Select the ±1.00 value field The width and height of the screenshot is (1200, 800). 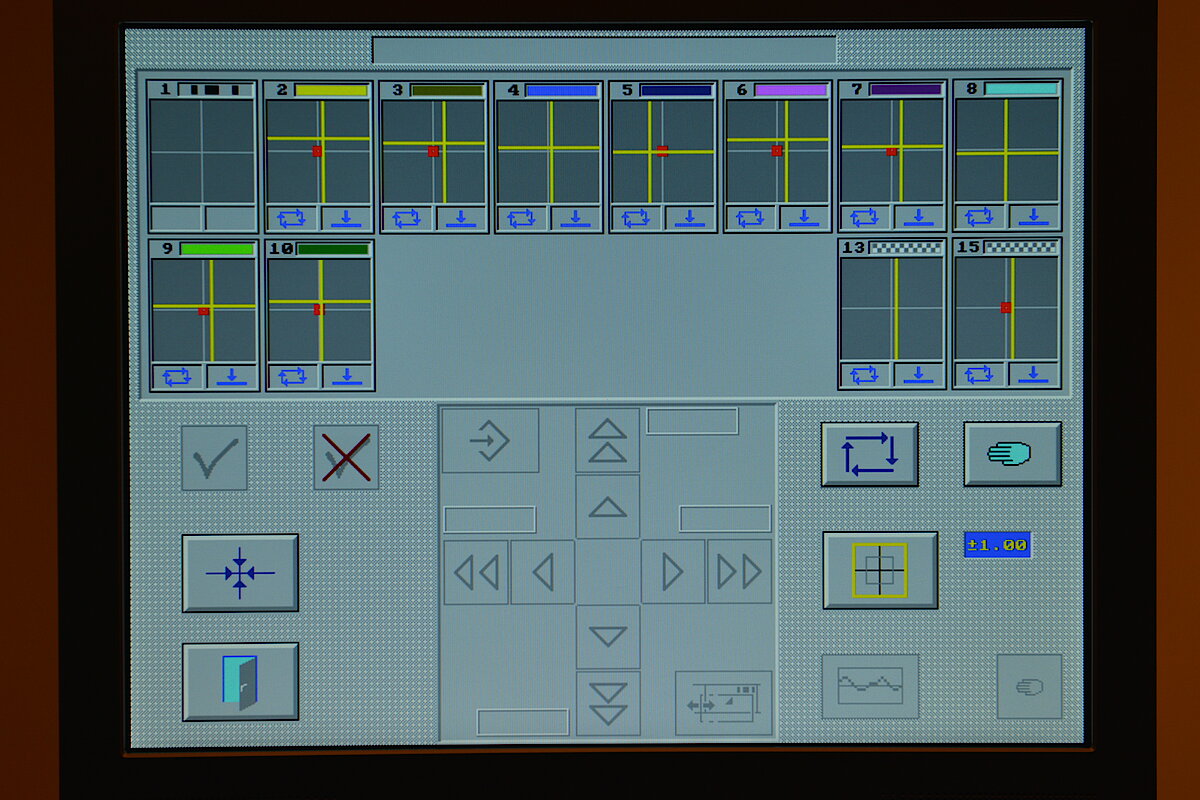pyautogui.click(x=997, y=545)
